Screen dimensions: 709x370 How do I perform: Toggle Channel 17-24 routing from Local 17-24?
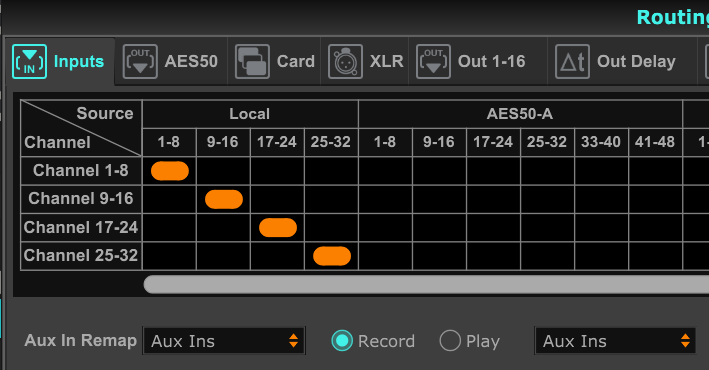278,228
